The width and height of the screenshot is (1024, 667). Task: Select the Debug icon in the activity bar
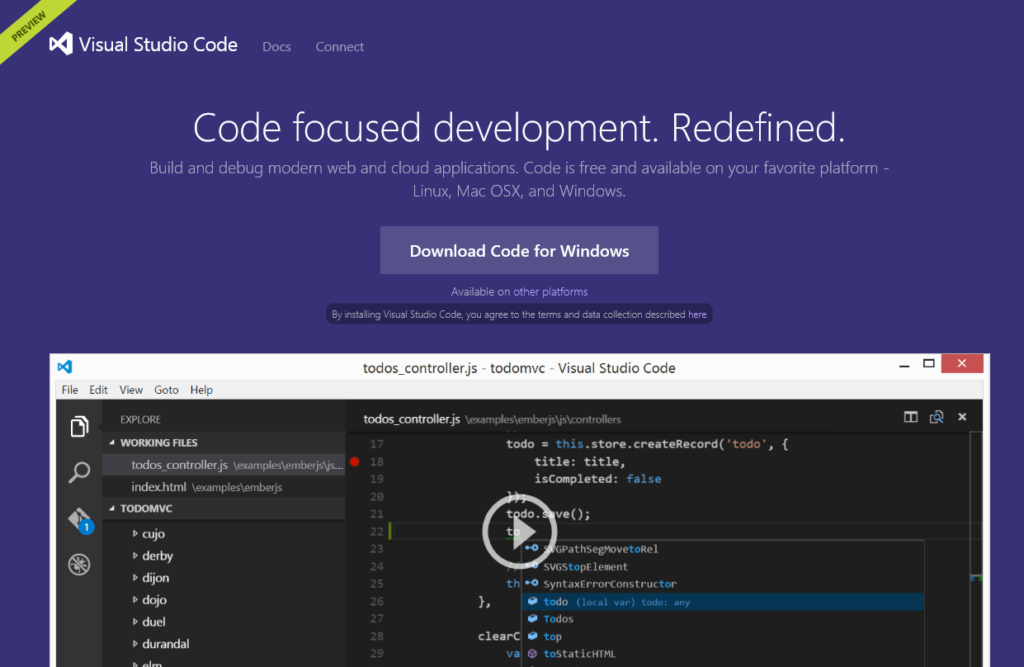[79, 564]
